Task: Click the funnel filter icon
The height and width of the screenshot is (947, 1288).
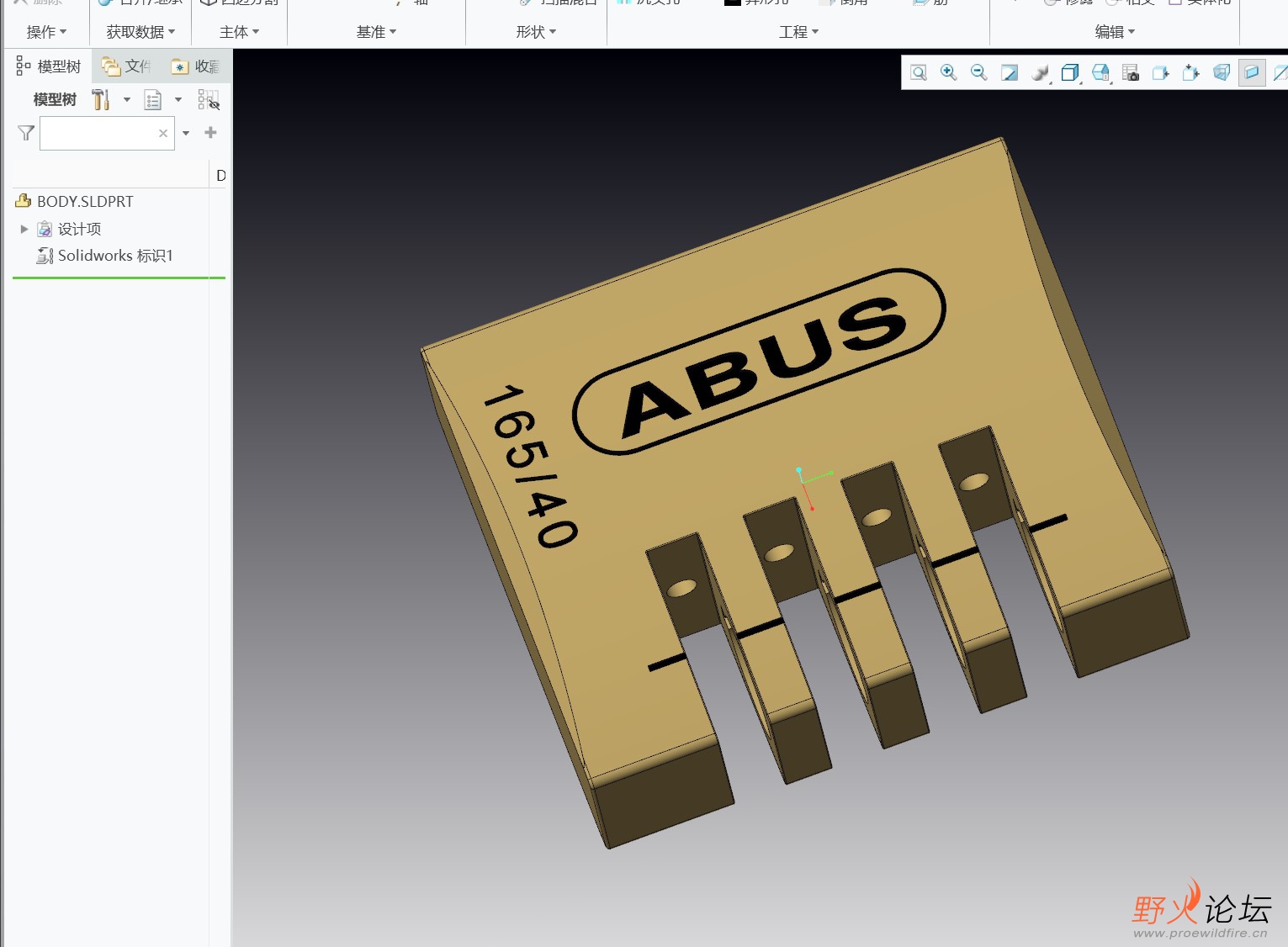Action: [26, 133]
